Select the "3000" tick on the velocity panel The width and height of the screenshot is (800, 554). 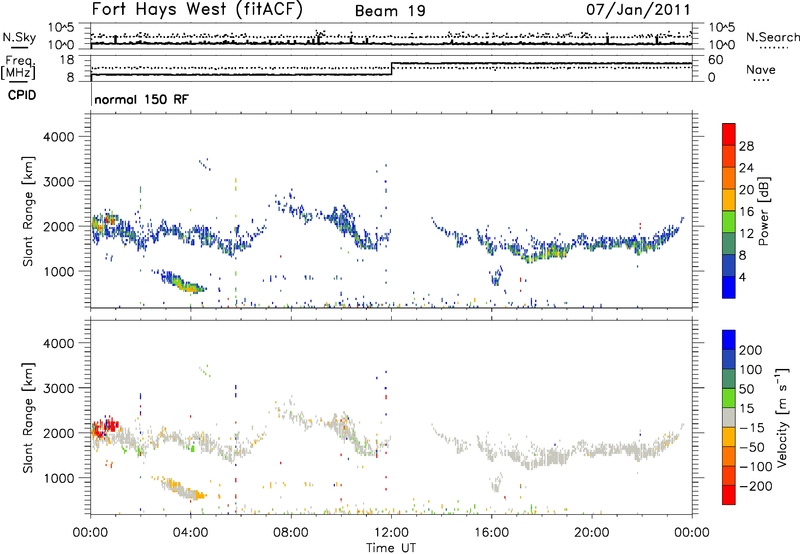tap(58, 388)
